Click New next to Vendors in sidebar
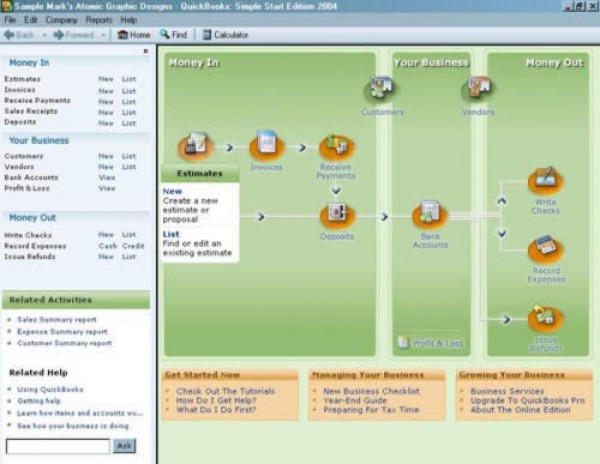Screen dimensions: 600x464 pyautogui.click(x=106, y=167)
